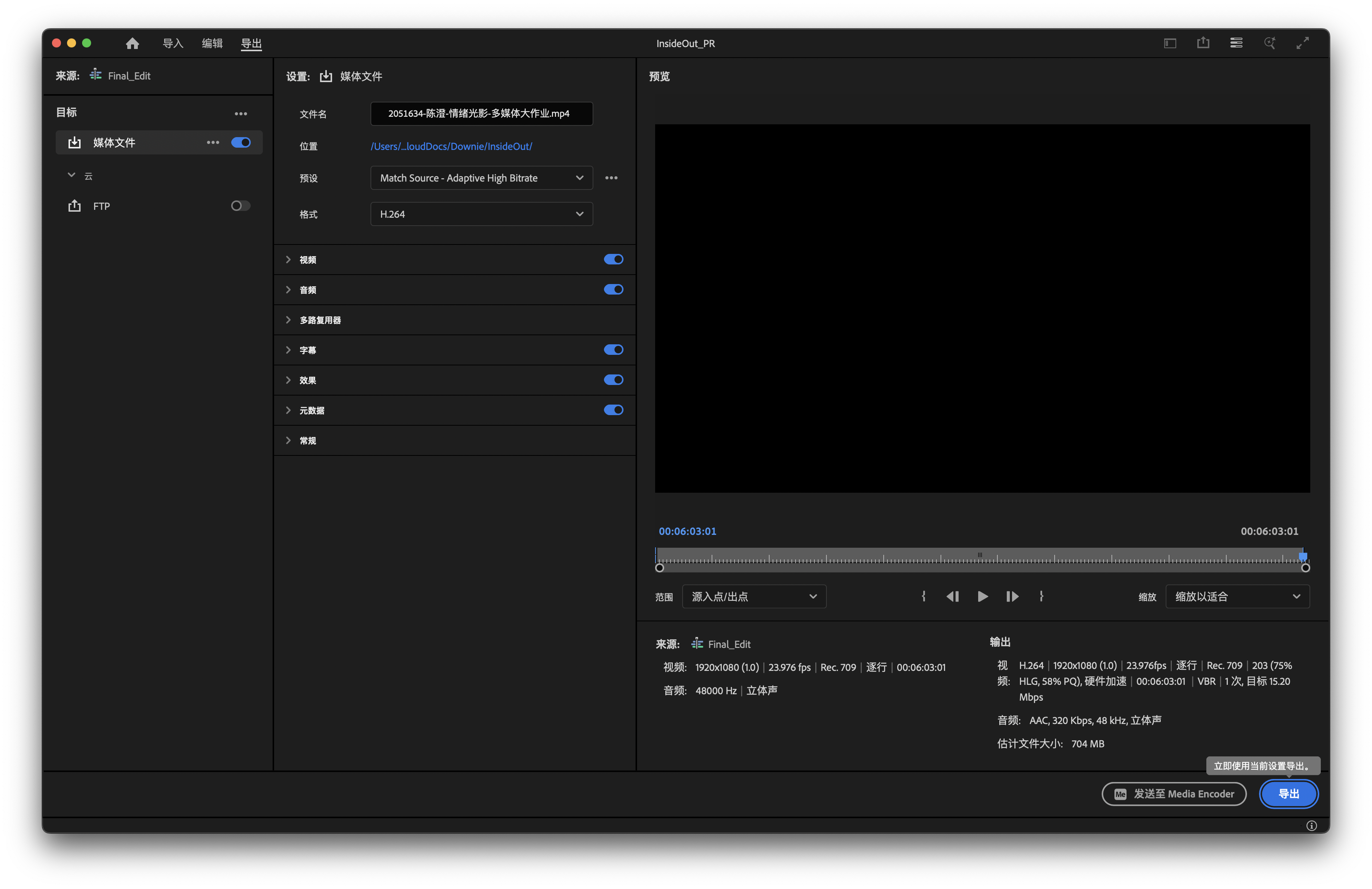This screenshot has height=889, width=1372.
Task: Select the 导出 tab
Action: [x=252, y=43]
